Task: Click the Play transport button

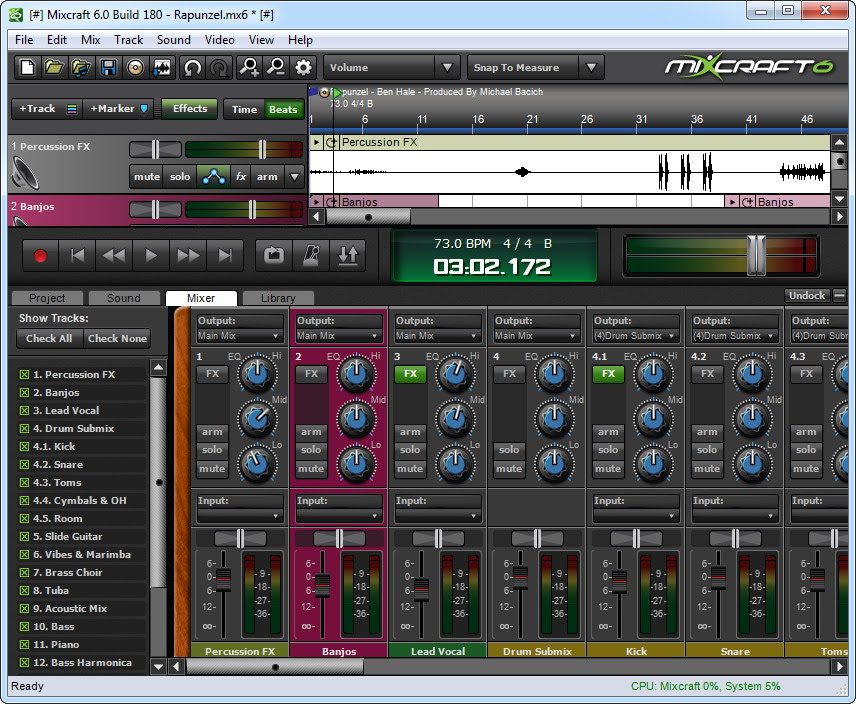Action: coord(151,255)
